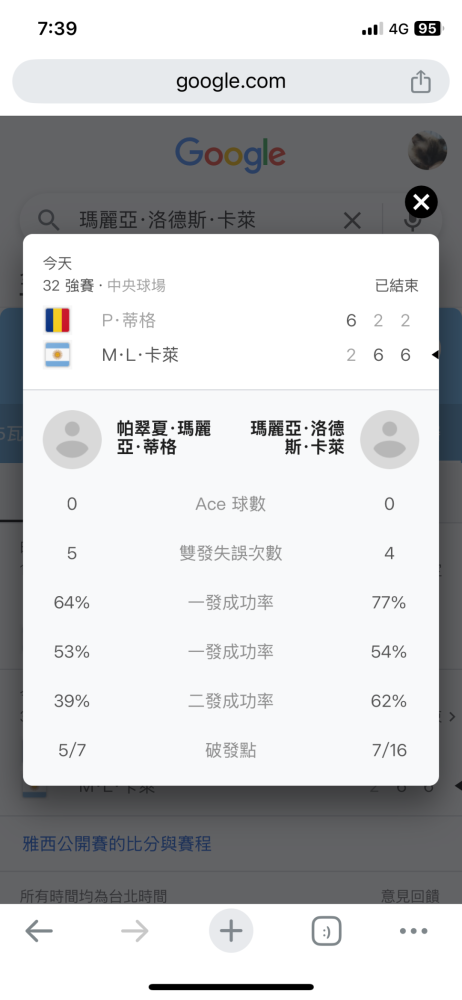Open the google.com address bar
This screenshot has height=1000, width=462.
pos(231,82)
